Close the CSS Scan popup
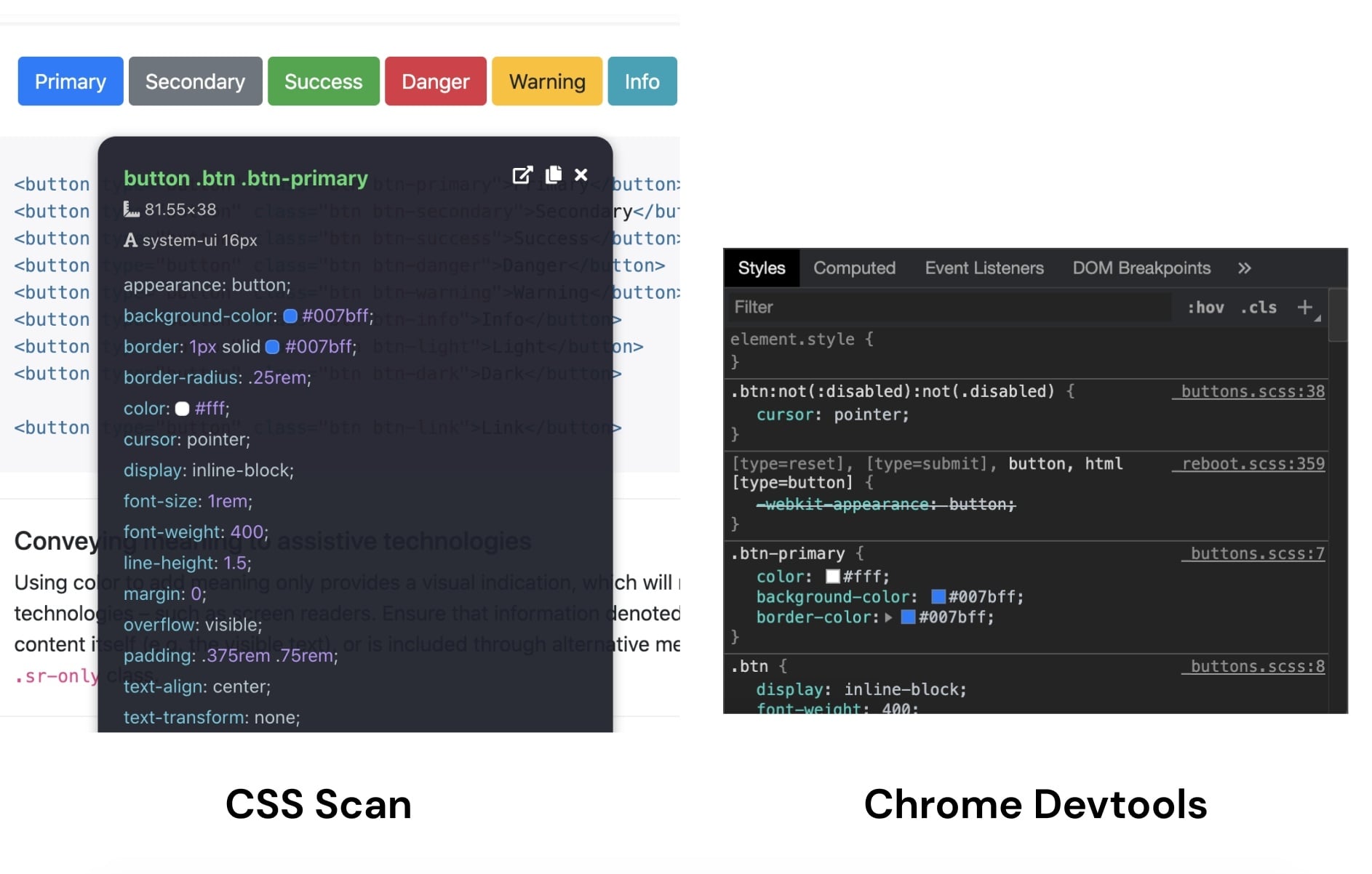Image resolution: width=1372 pixels, height=874 pixels. pos(581,175)
